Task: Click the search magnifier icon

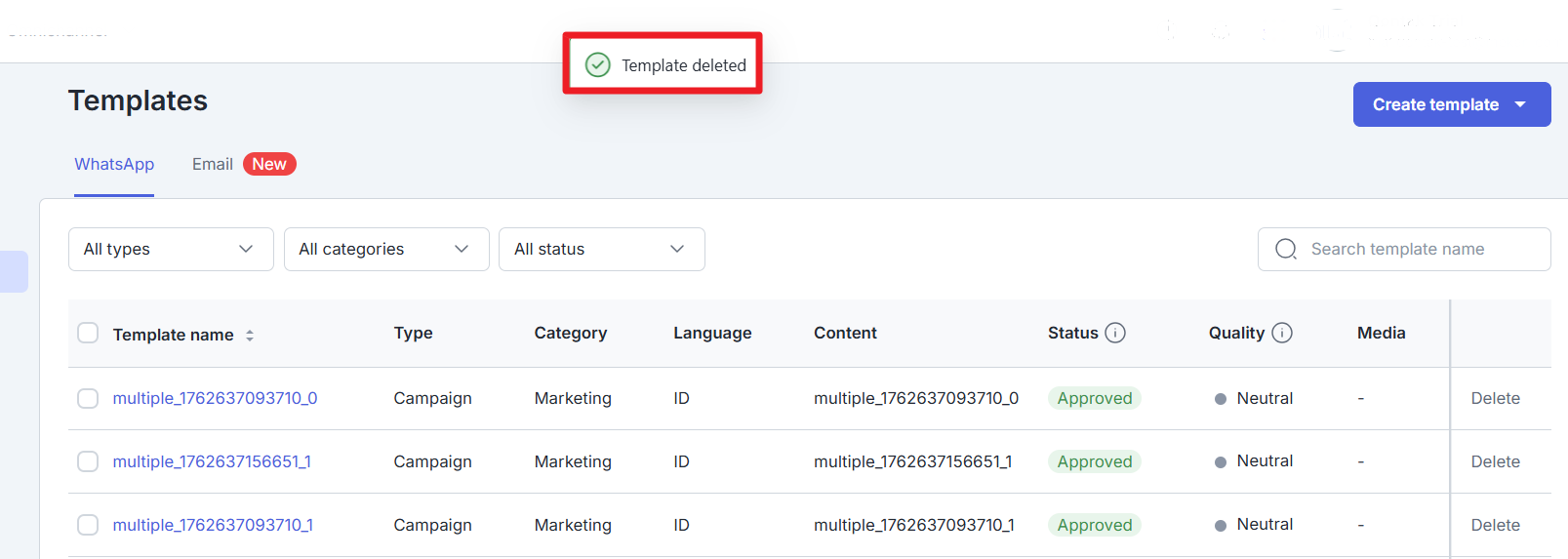Action: [x=1286, y=250]
